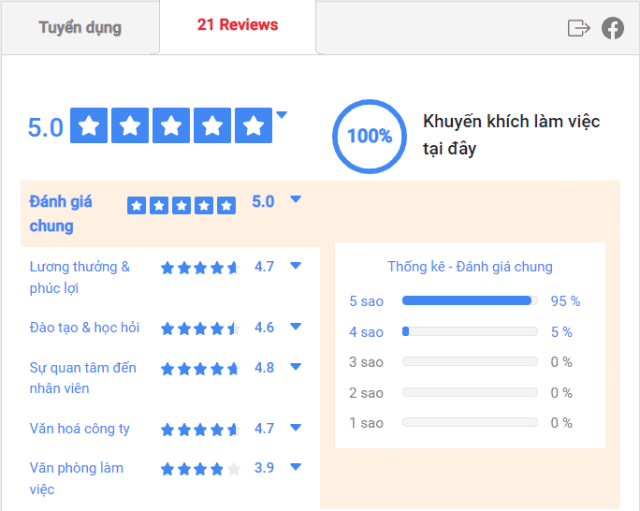Open the Đào tạo & học hỏi link
This screenshot has width=640, height=511.
(84, 327)
